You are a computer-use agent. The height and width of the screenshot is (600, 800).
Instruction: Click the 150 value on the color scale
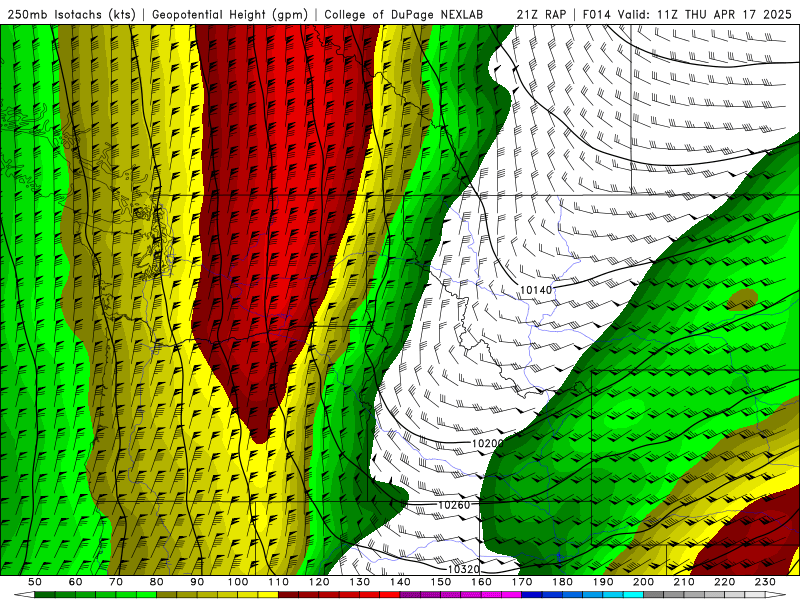[x=441, y=582]
